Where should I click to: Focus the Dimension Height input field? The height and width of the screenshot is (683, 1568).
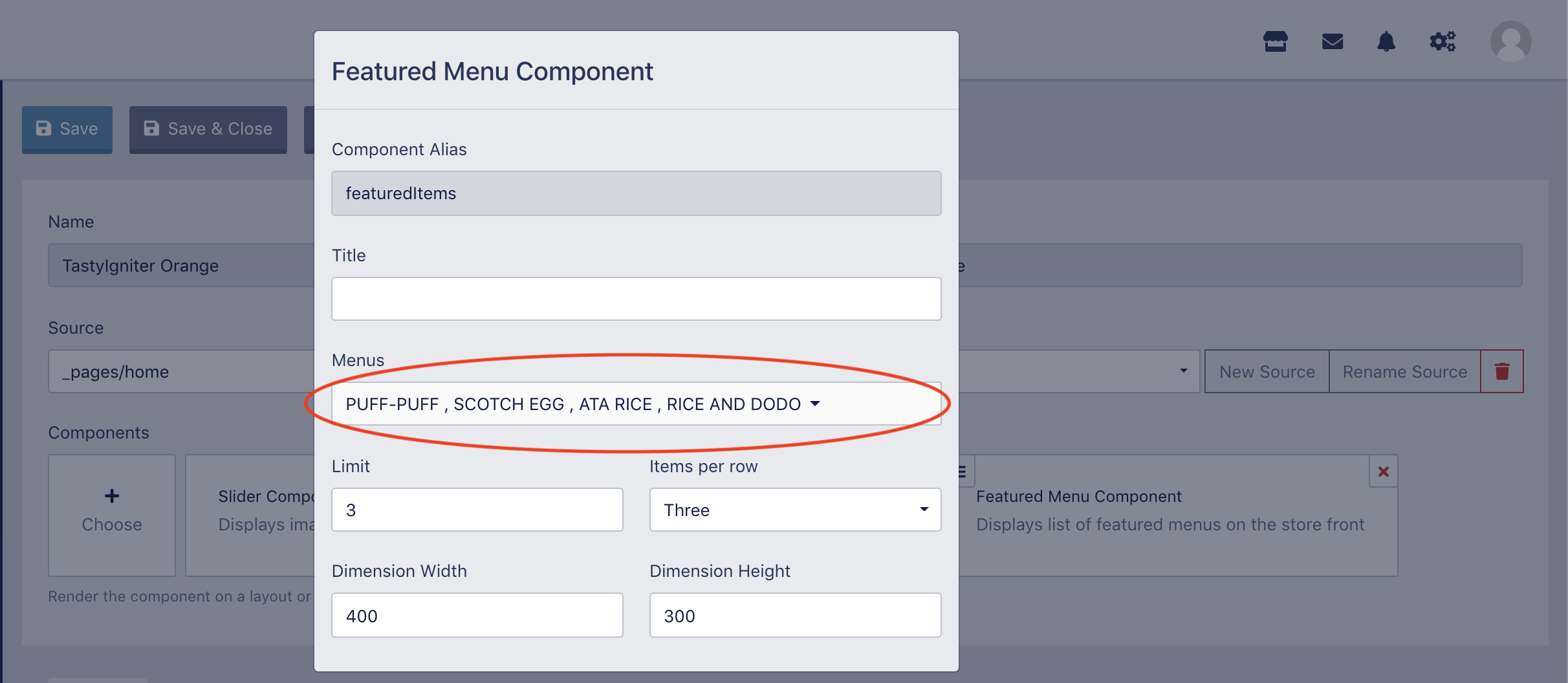795,615
